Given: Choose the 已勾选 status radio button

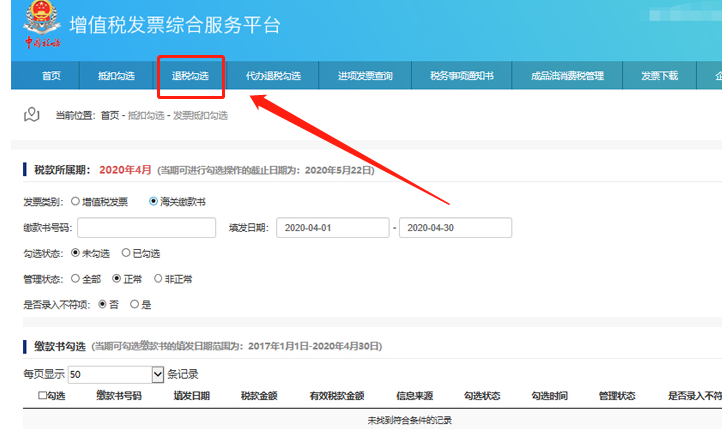Looking at the screenshot, I should pos(126,253).
